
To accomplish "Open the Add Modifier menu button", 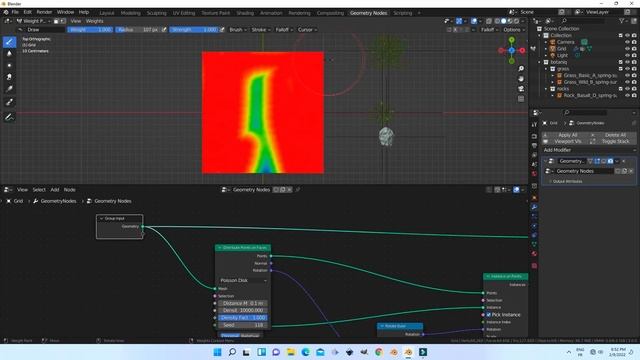I will click(589, 150).
